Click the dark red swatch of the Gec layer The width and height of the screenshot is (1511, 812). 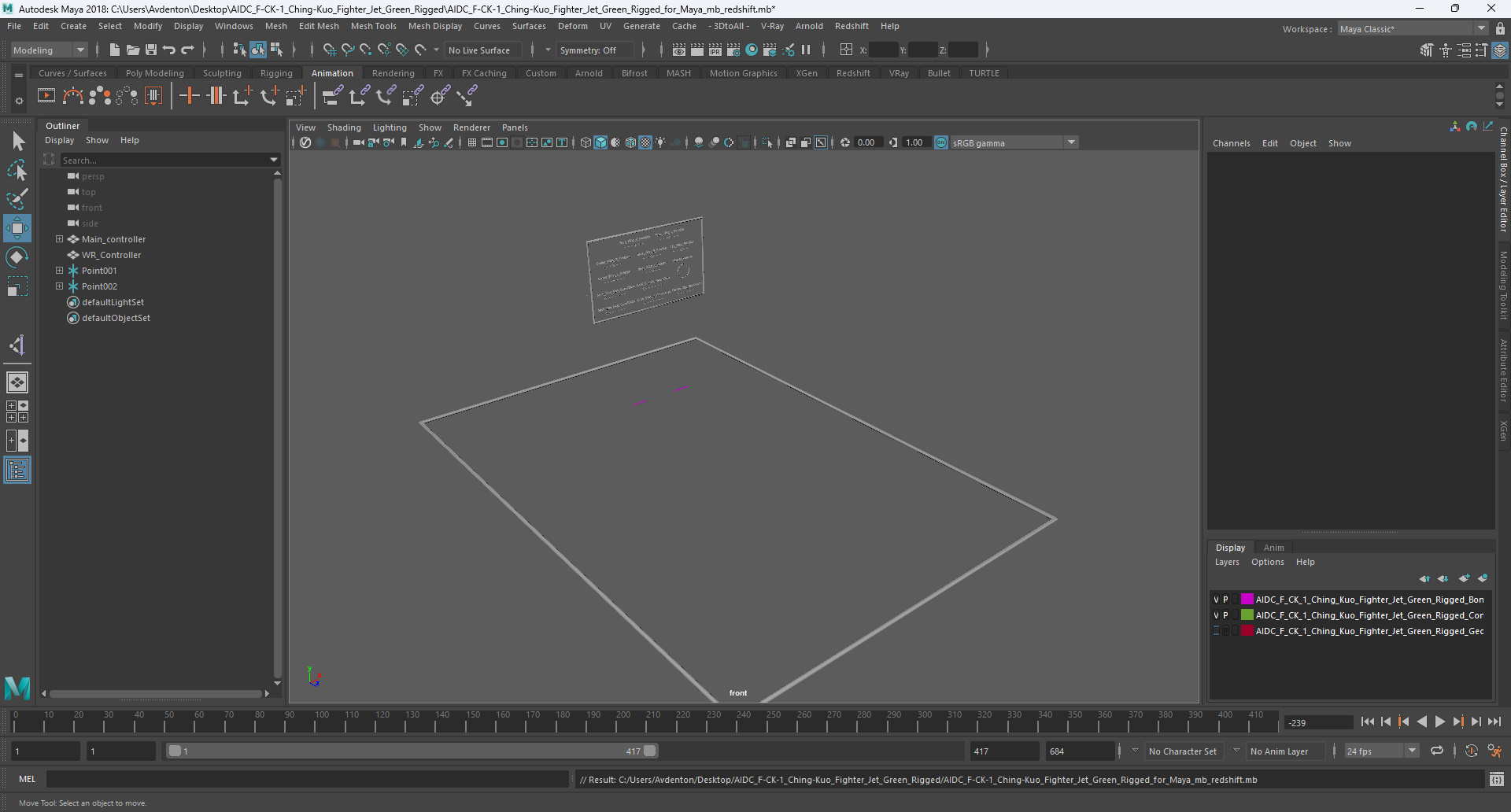tap(1247, 631)
